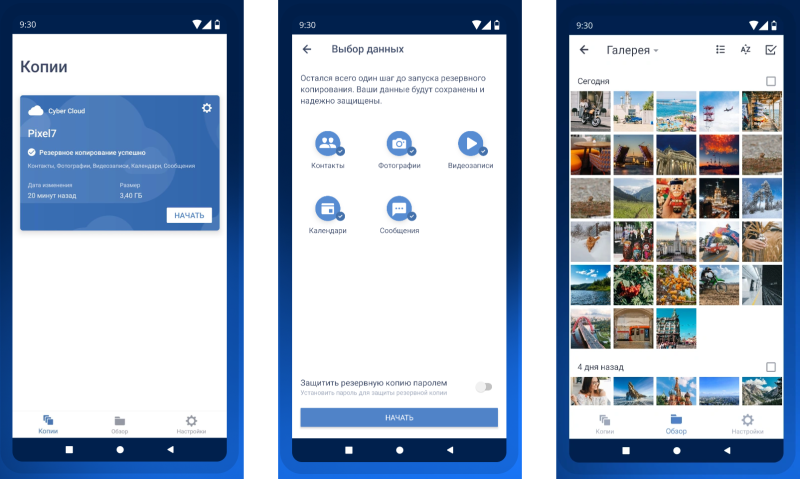Open Копии tab below the gallery

click(605, 424)
